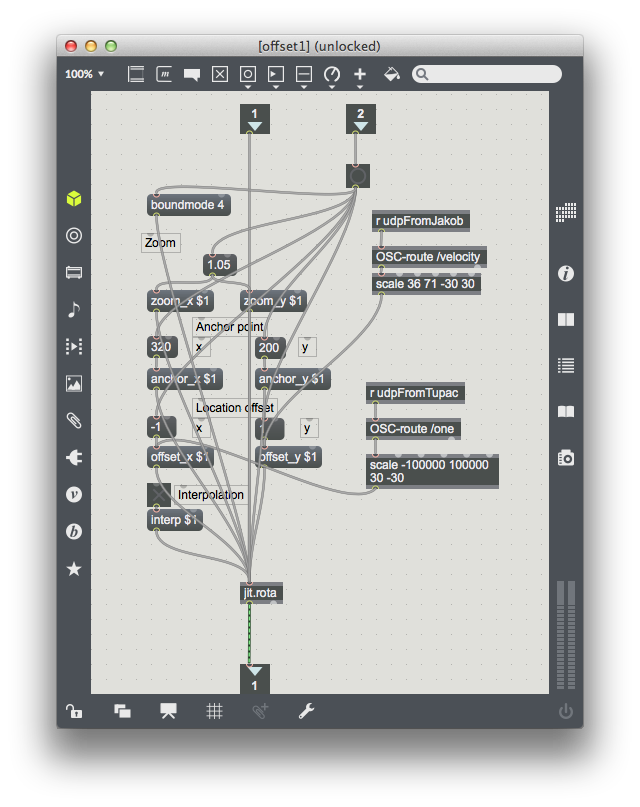640x807 pixels.
Task: Click the comment bubble toolbar item
Action: point(192,74)
